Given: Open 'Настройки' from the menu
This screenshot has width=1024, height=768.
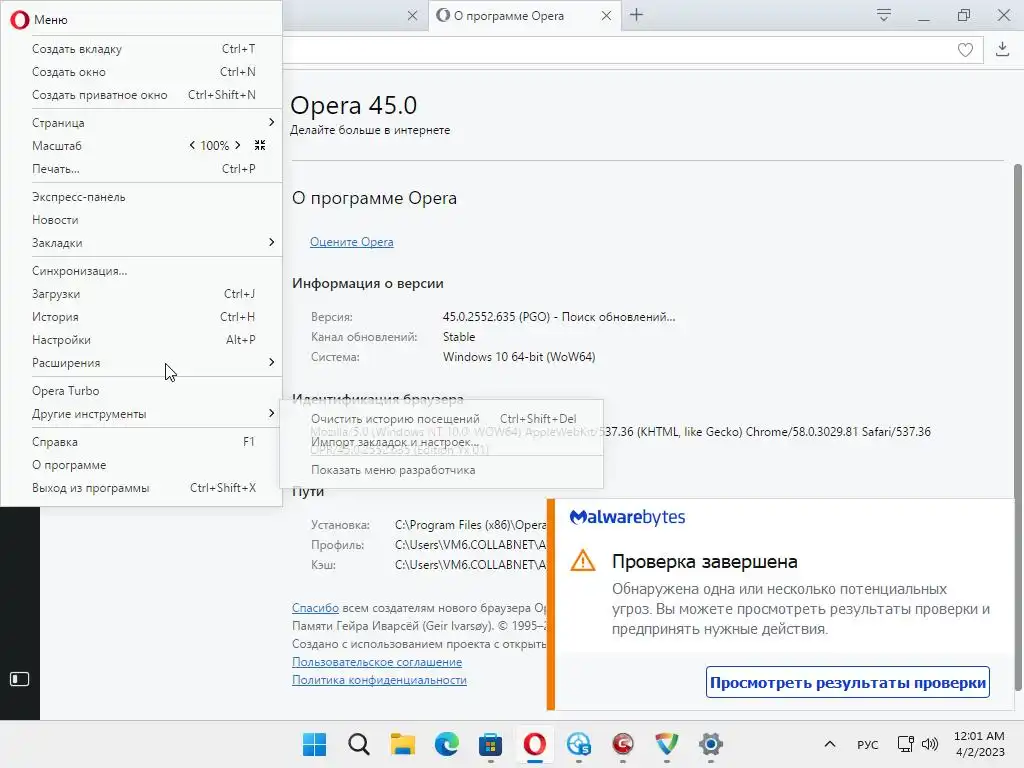Looking at the screenshot, I should click(142, 340).
